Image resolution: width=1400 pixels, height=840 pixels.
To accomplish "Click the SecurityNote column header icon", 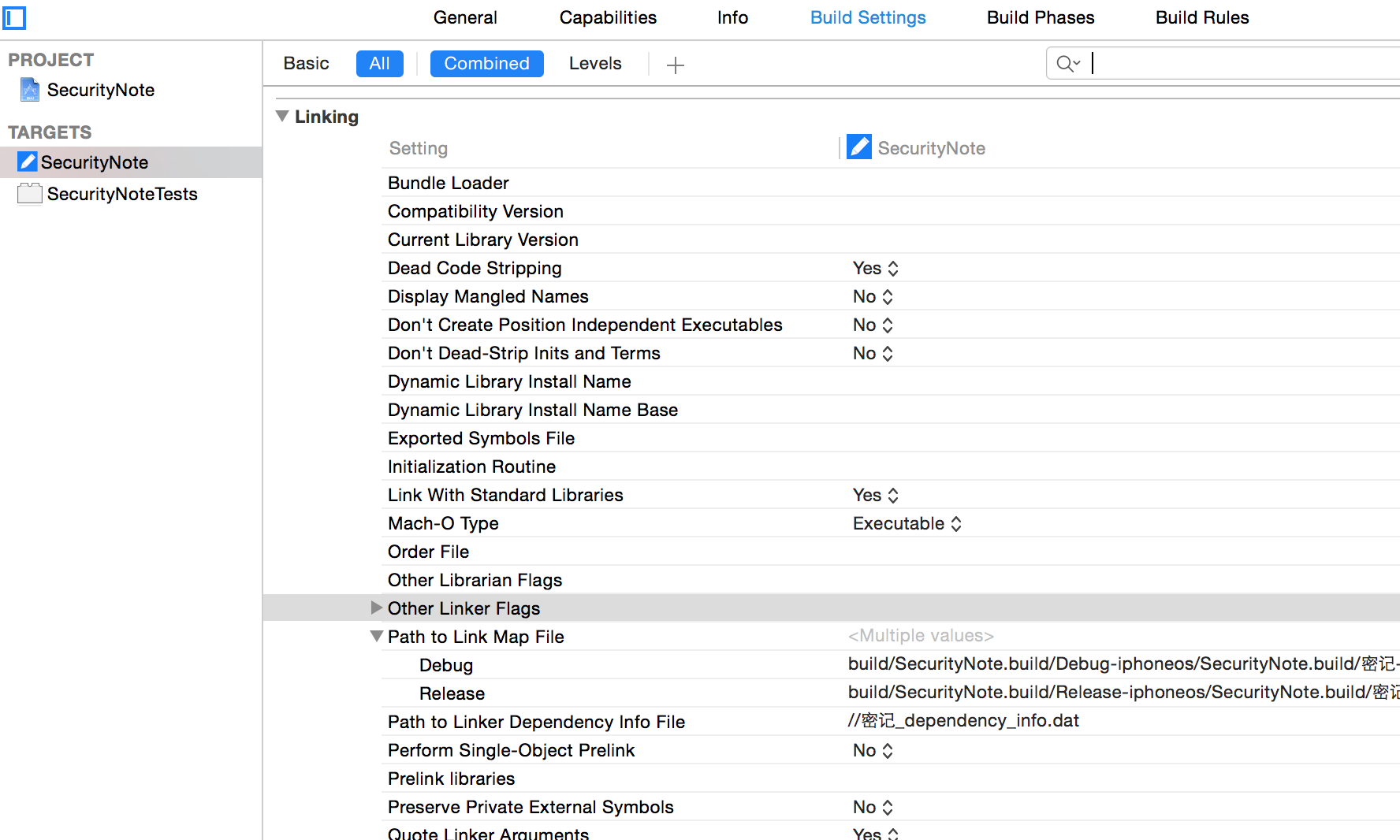I will pos(859,147).
